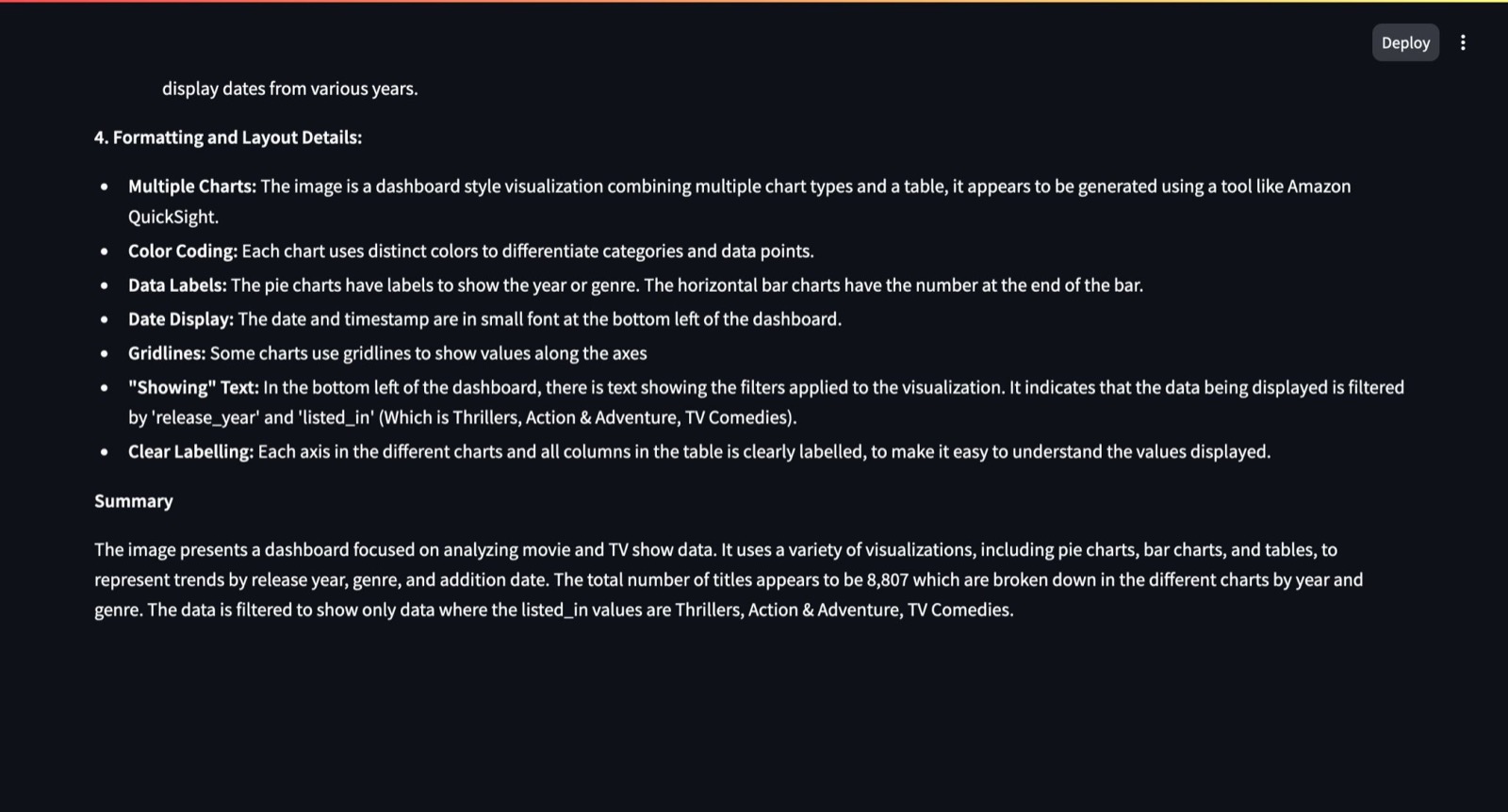Click the 'Clear Labelling:' bold label
The image size is (1508, 812).
[x=190, y=452]
